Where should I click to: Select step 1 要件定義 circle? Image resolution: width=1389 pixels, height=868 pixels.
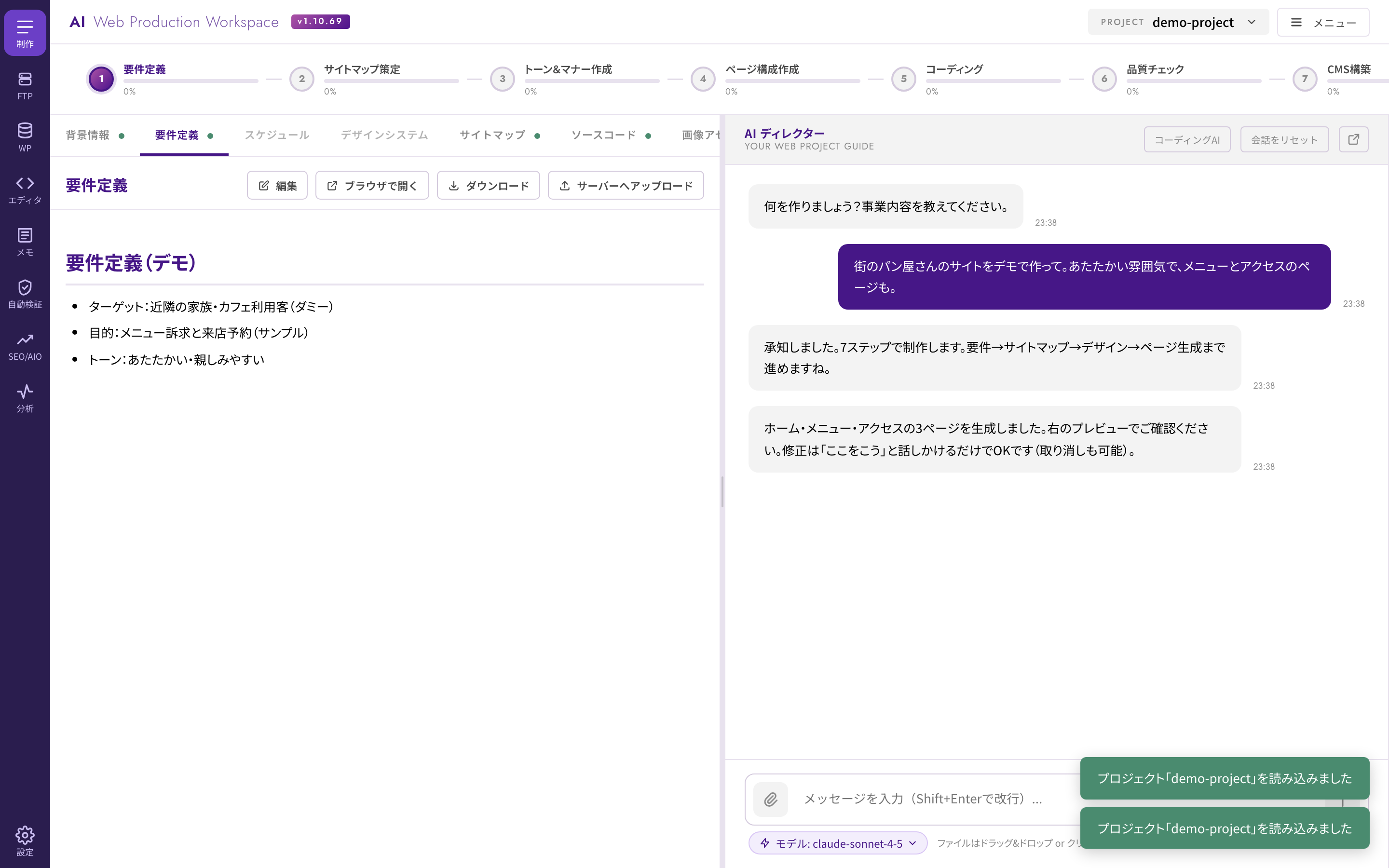(102, 79)
